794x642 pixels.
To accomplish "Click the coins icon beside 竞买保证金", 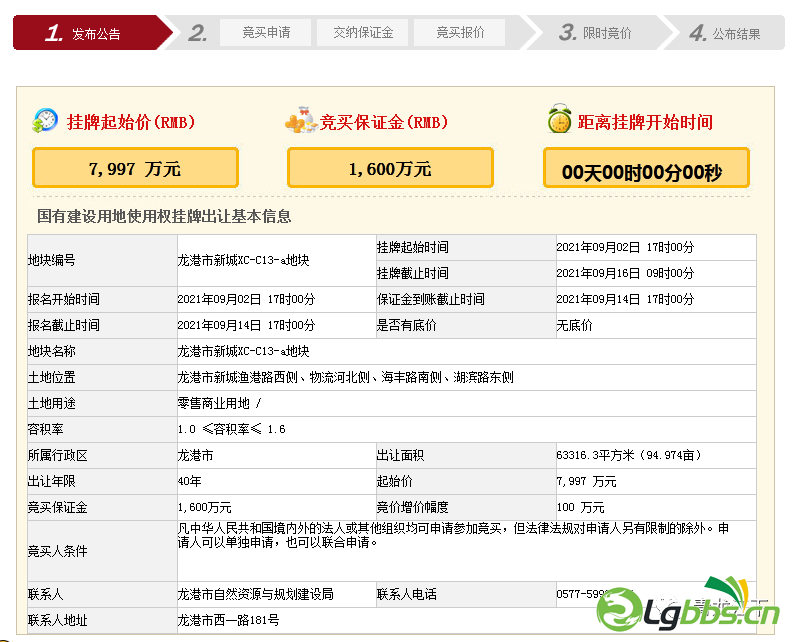I will click(x=301, y=121).
